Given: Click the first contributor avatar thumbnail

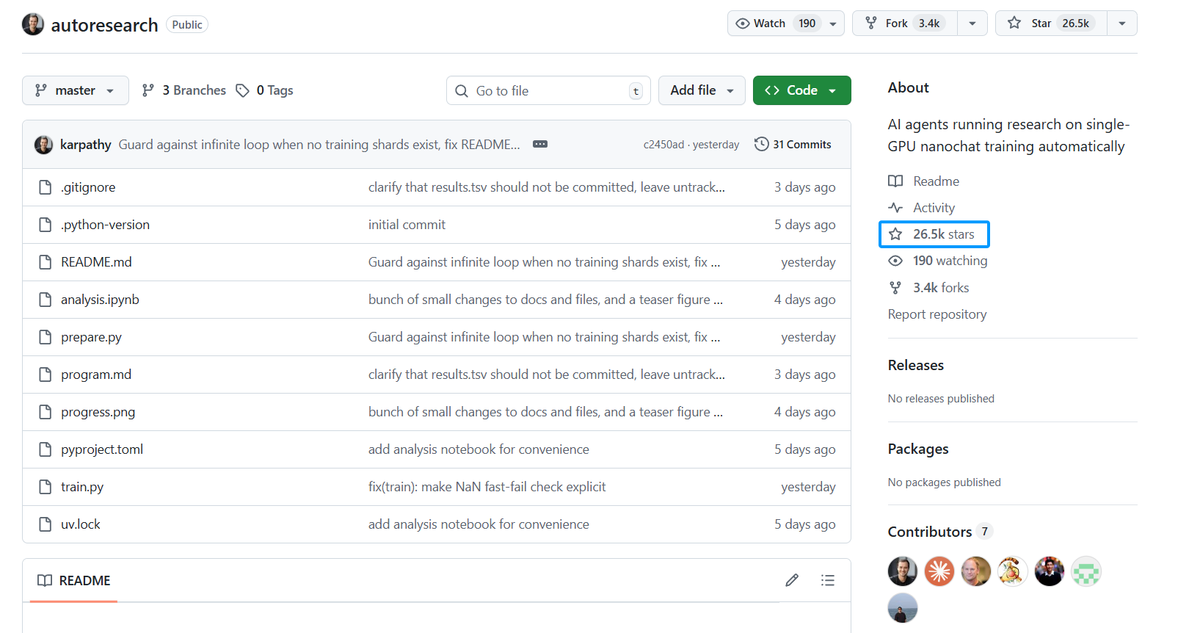Looking at the screenshot, I should [902, 571].
